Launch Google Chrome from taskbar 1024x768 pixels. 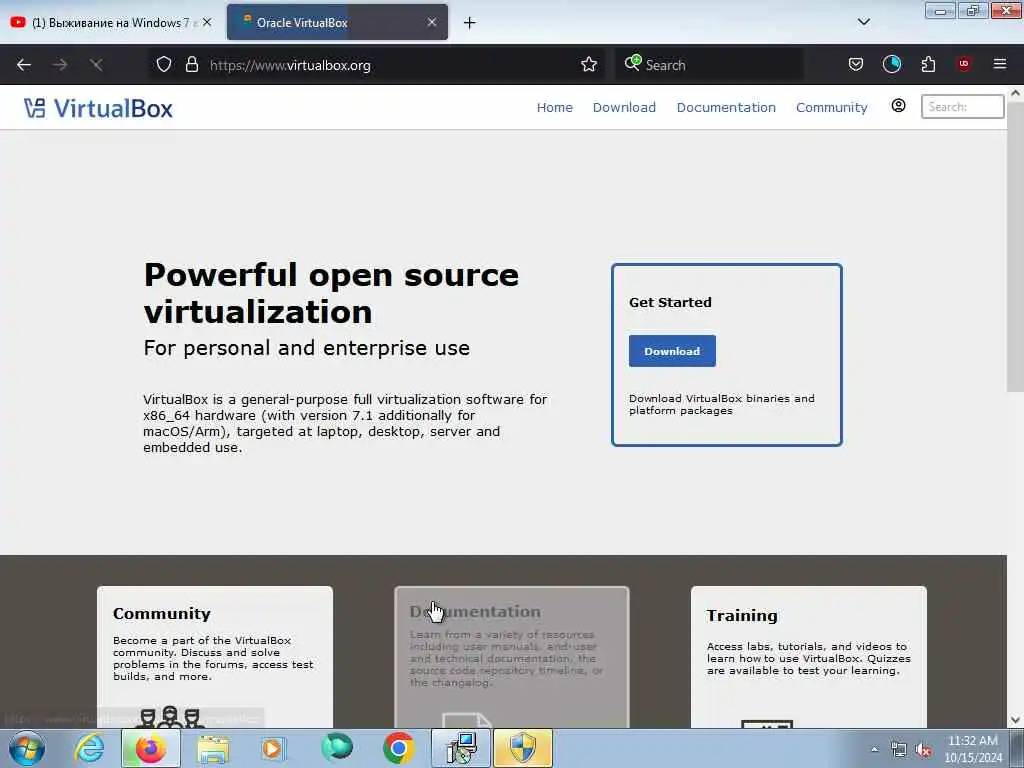coord(398,748)
